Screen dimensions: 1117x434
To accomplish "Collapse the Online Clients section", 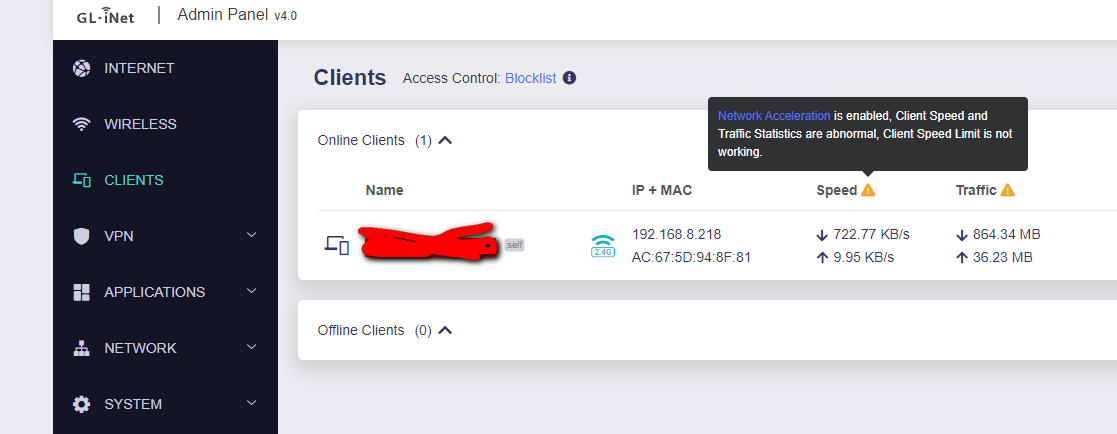I will pos(445,140).
